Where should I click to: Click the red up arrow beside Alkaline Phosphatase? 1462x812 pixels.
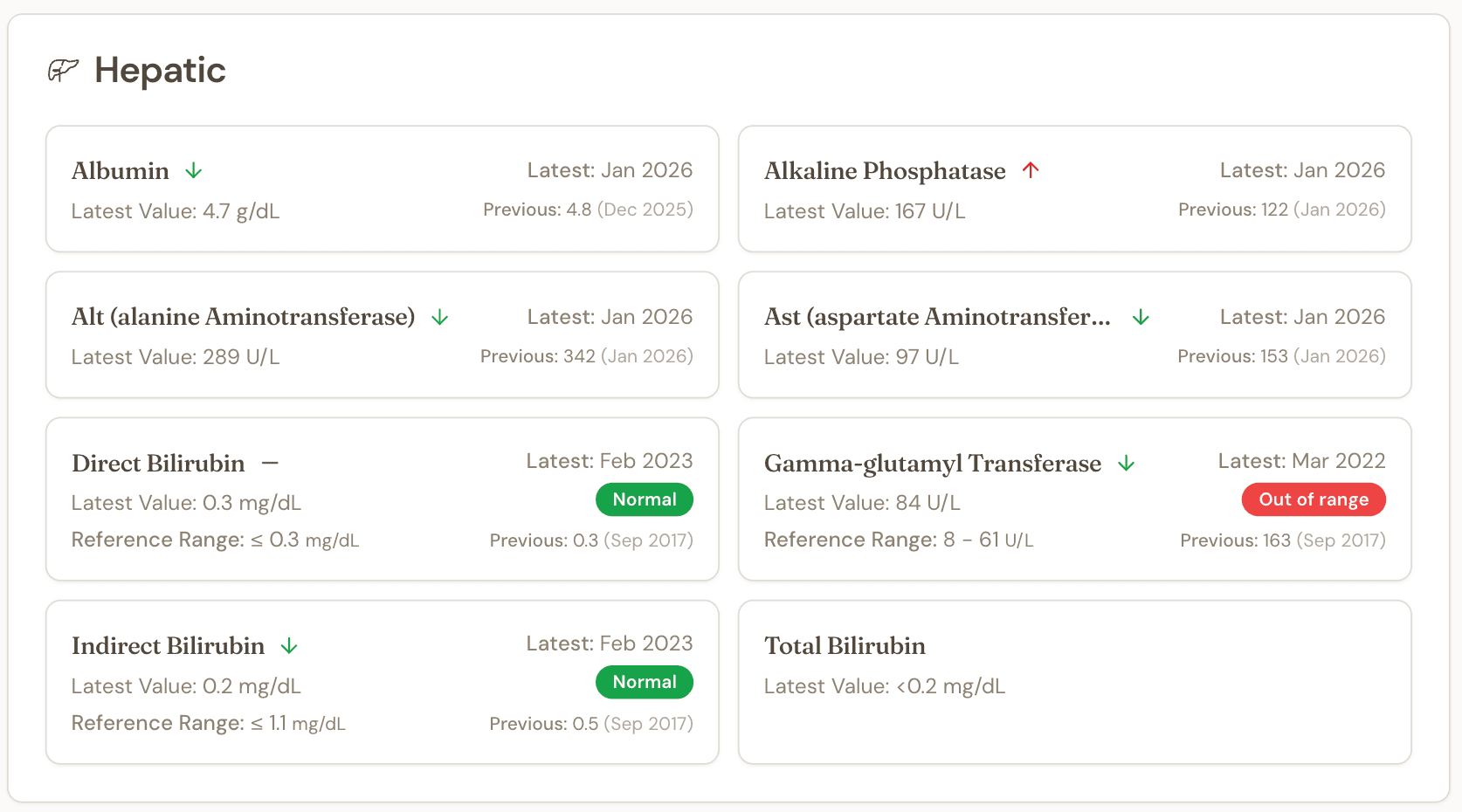pos(1031,170)
